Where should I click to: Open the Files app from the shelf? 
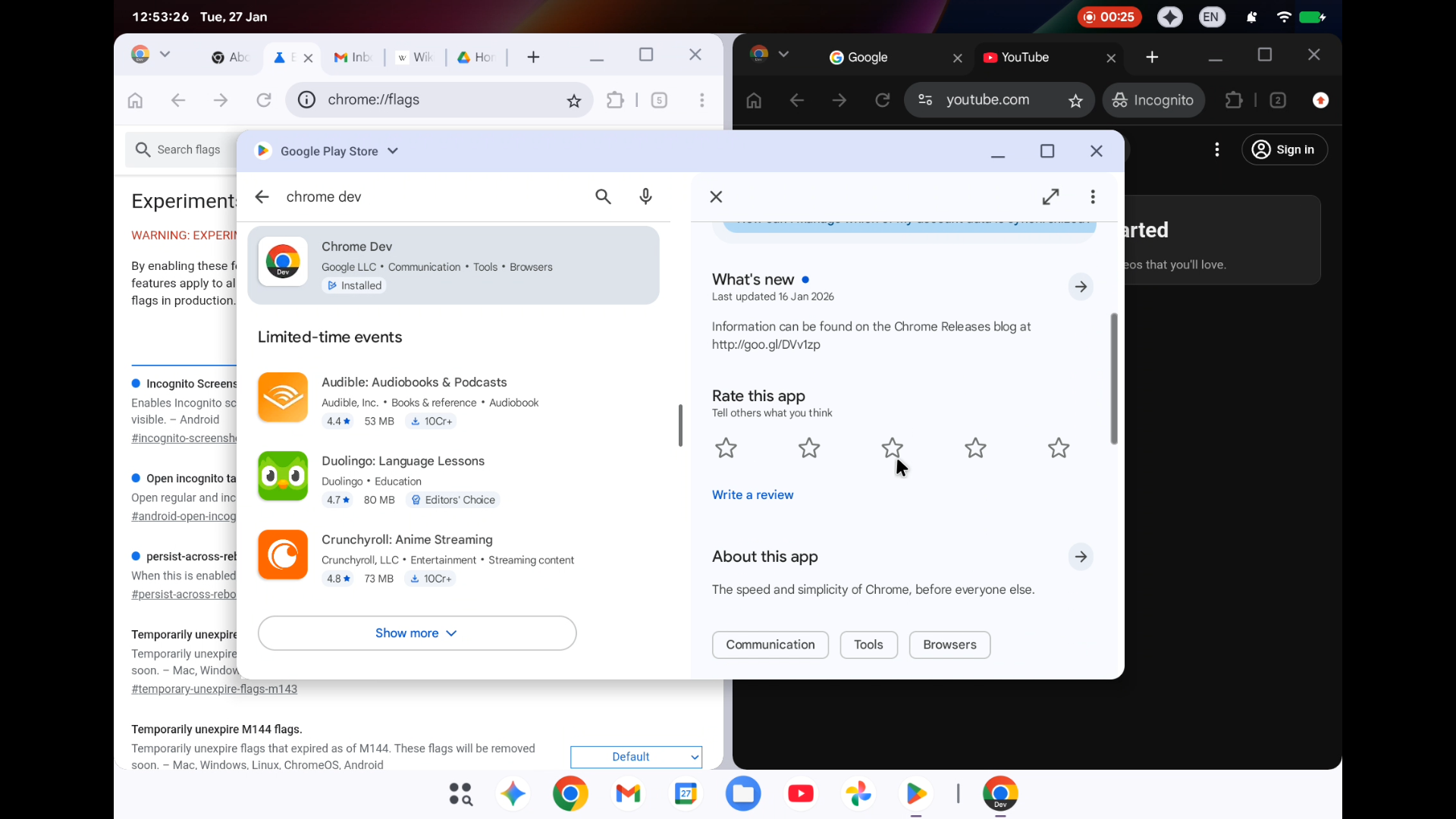point(743,794)
